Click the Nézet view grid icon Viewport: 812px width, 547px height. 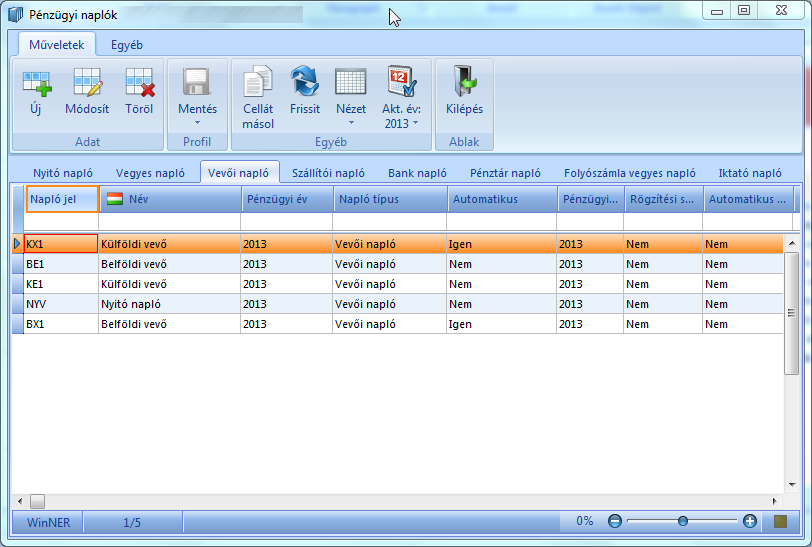point(351,82)
